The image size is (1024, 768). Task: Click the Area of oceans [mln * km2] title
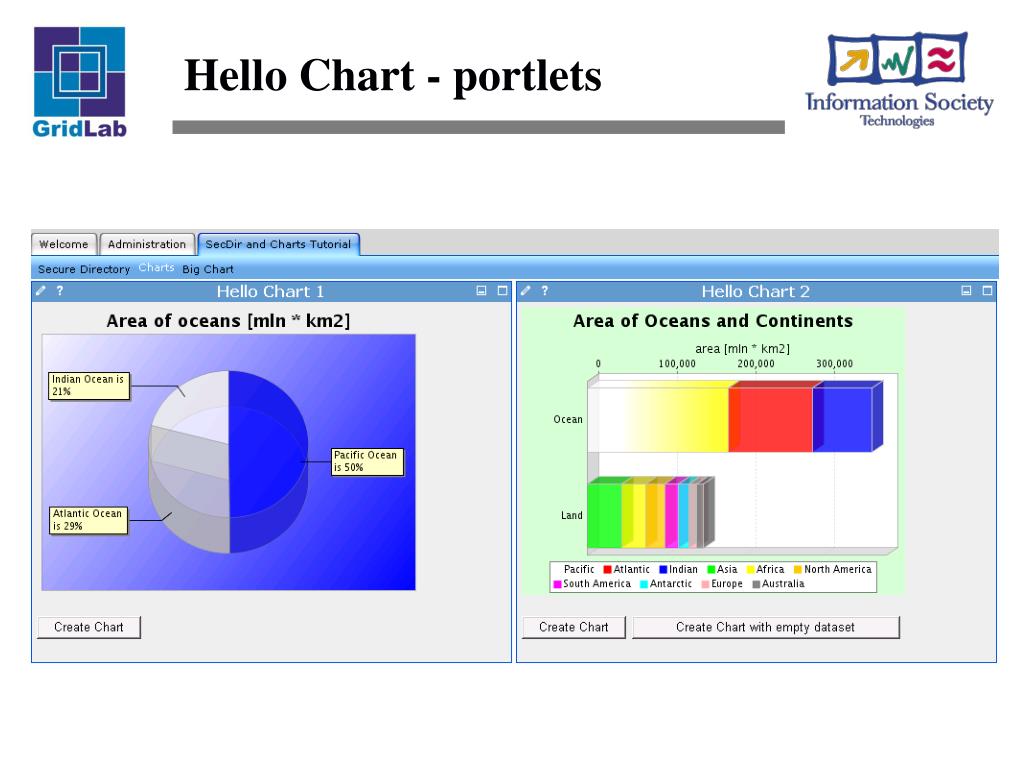point(229,321)
